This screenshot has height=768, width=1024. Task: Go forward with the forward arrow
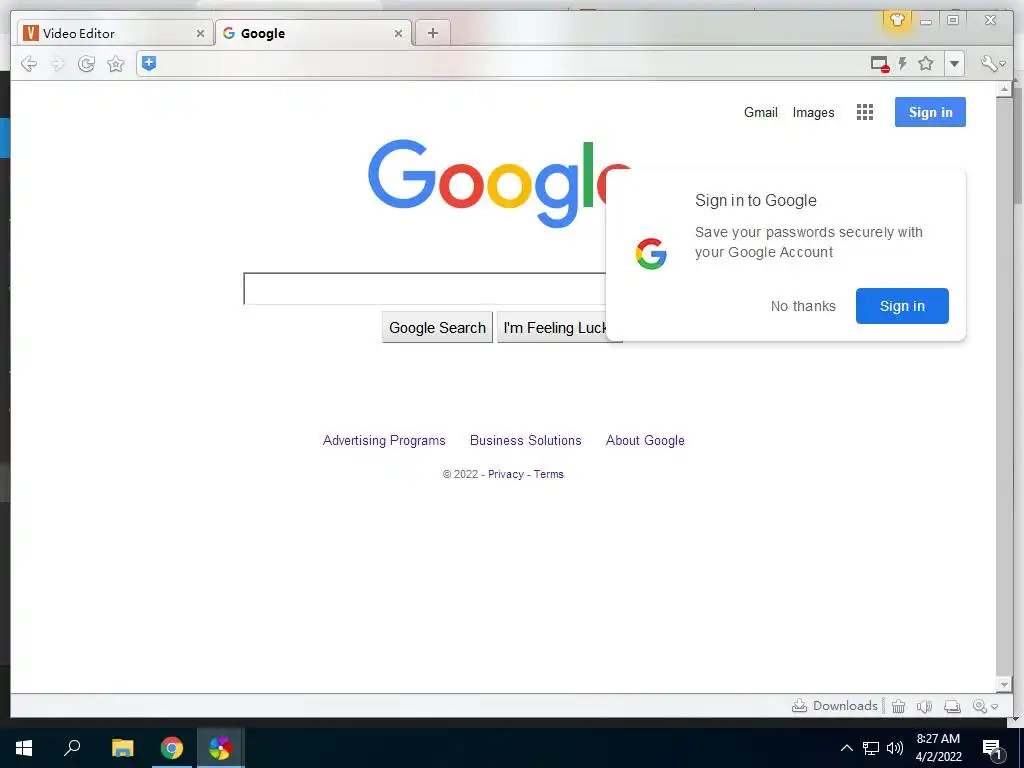pos(57,63)
